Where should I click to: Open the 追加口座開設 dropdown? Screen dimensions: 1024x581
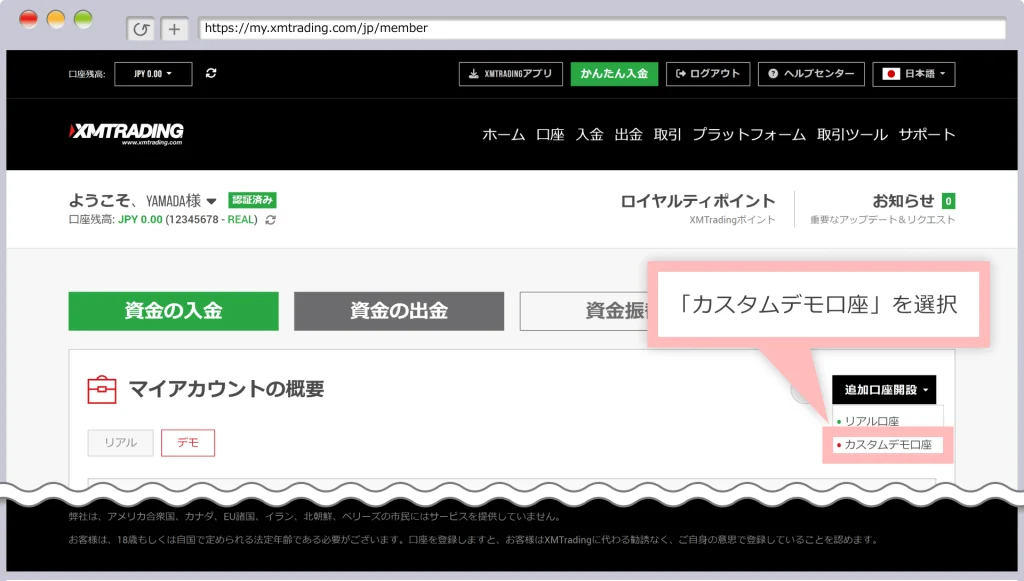coord(884,390)
